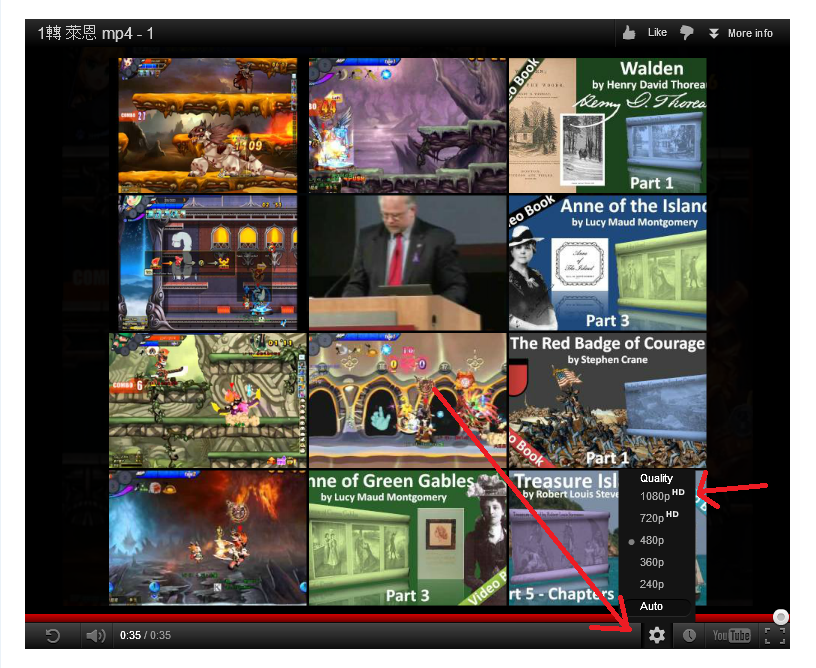
Task: Click the Watch Later clock icon
Action: 689,635
